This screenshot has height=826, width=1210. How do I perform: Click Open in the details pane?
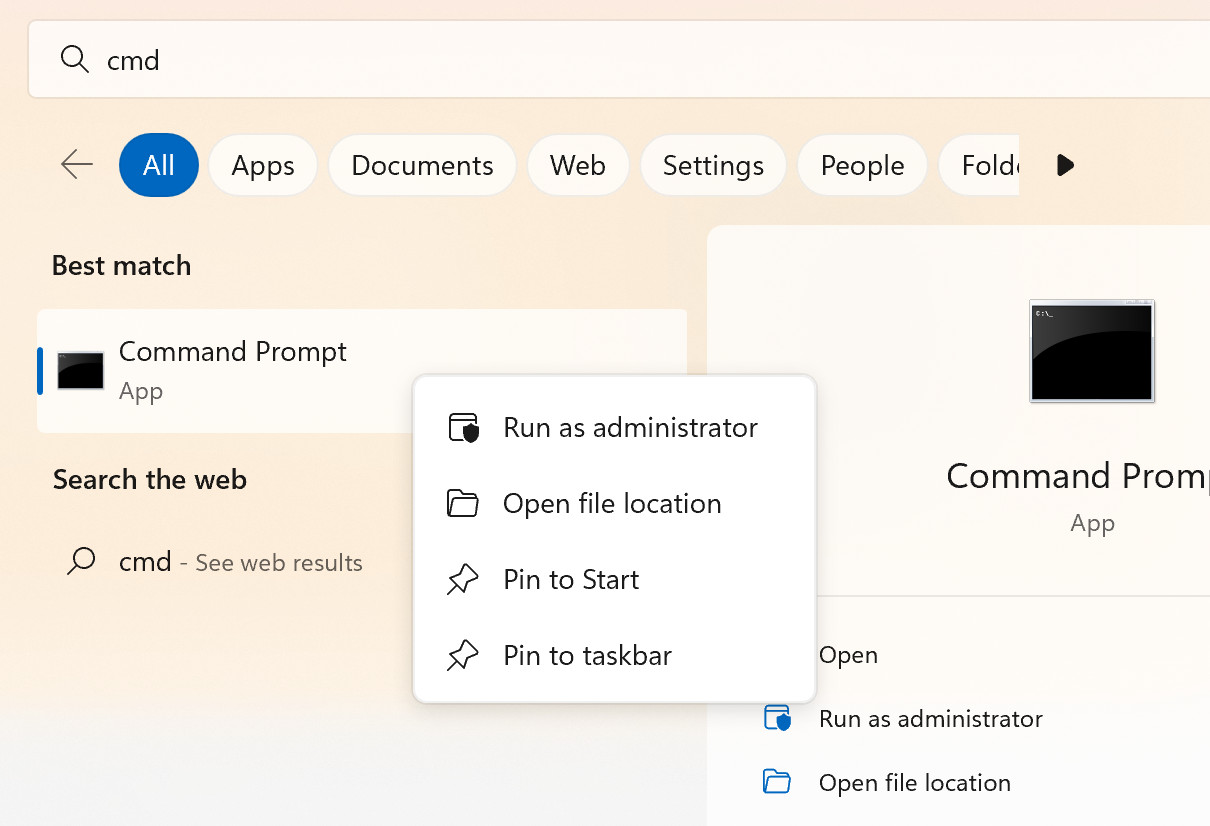point(848,655)
